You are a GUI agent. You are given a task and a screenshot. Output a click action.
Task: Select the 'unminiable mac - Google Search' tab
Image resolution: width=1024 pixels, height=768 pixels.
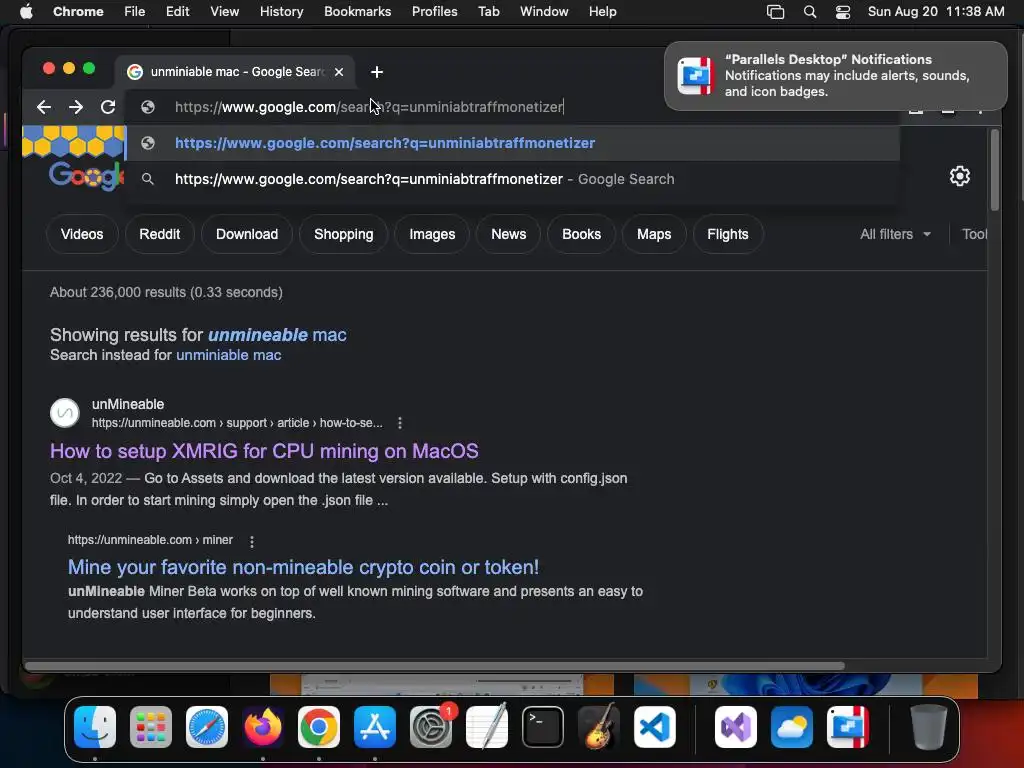(x=236, y=72)
